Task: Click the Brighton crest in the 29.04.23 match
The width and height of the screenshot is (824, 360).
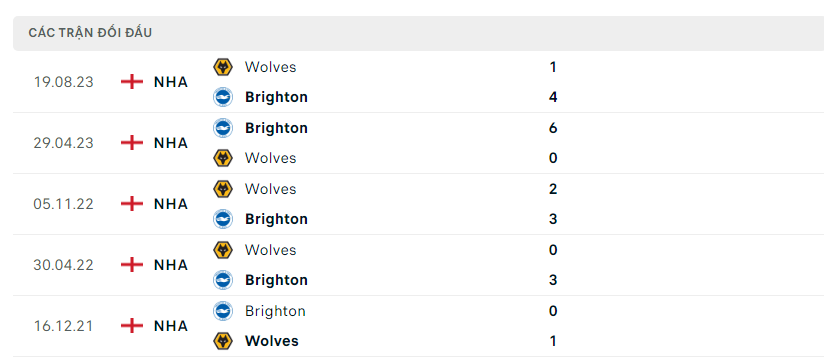Action: tap(223, 128)
